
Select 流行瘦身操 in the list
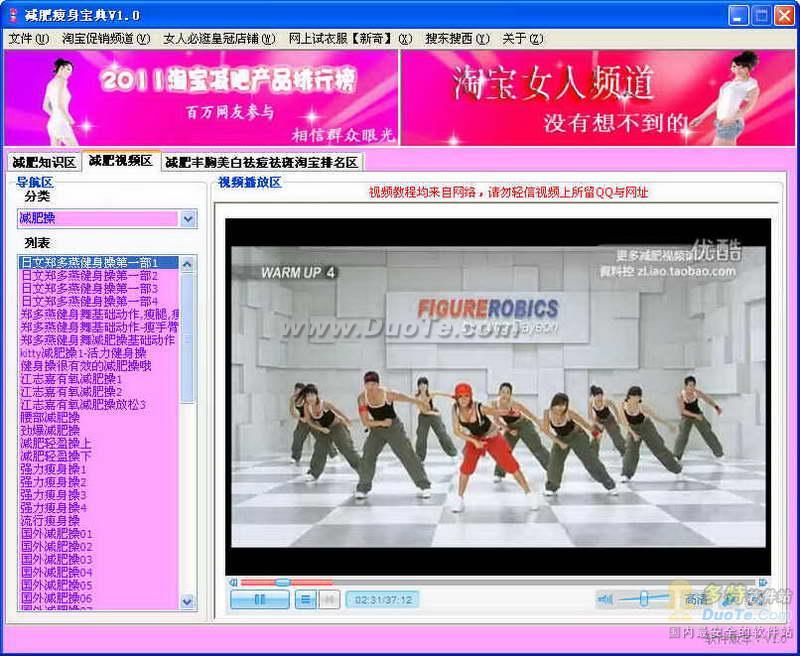point(98,521)
